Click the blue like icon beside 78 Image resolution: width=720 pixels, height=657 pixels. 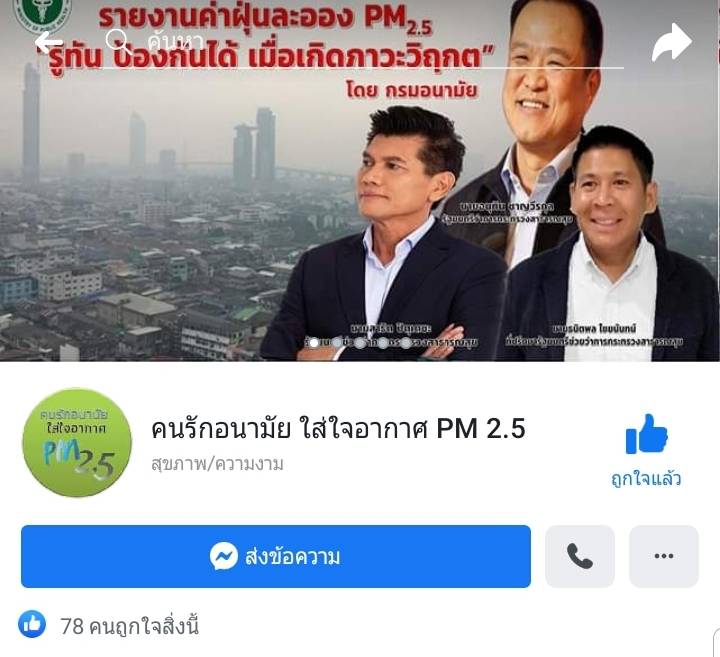[32, 624]
